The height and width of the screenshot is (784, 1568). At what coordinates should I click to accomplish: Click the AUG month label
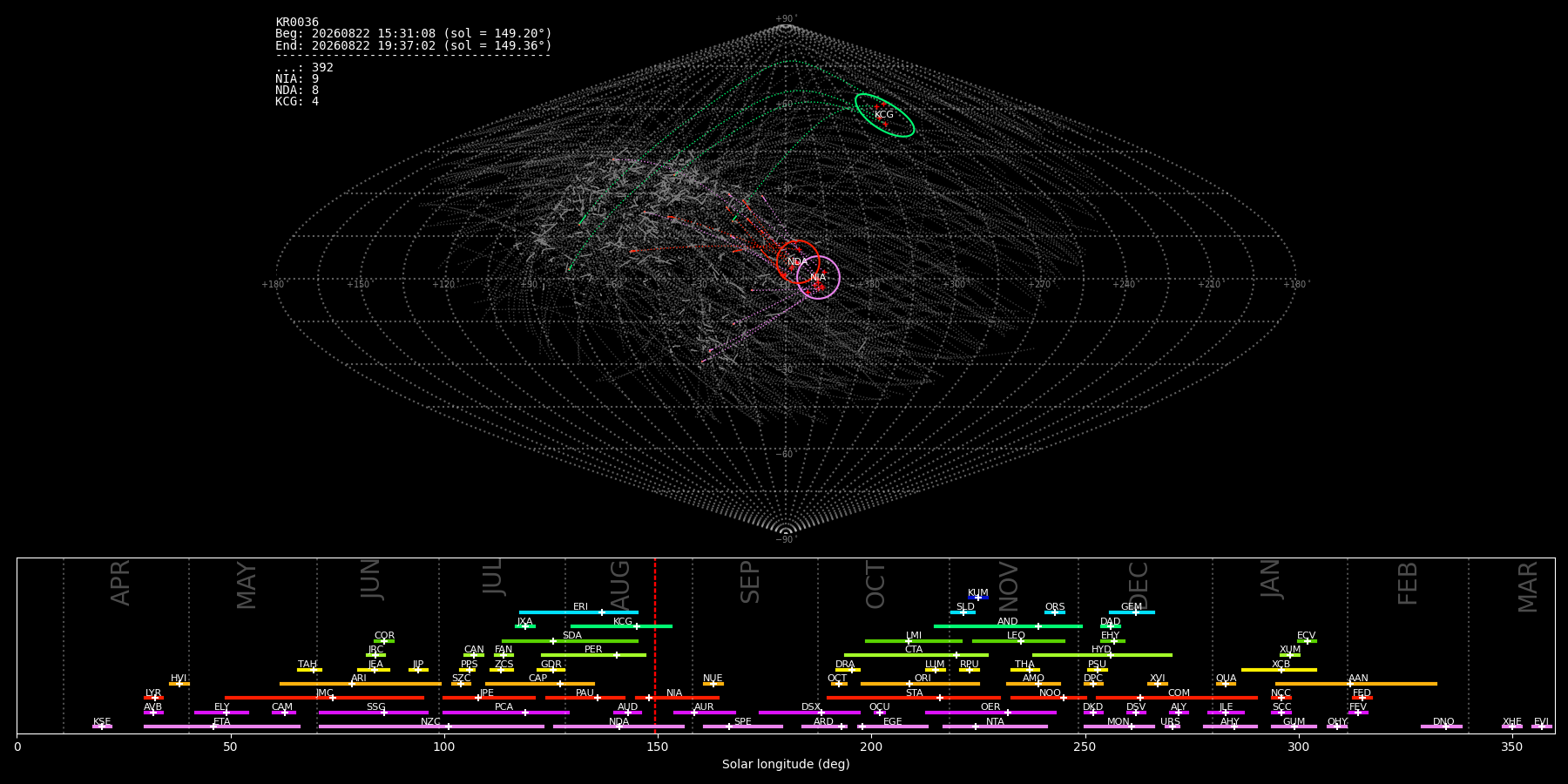tap(620, 585)
